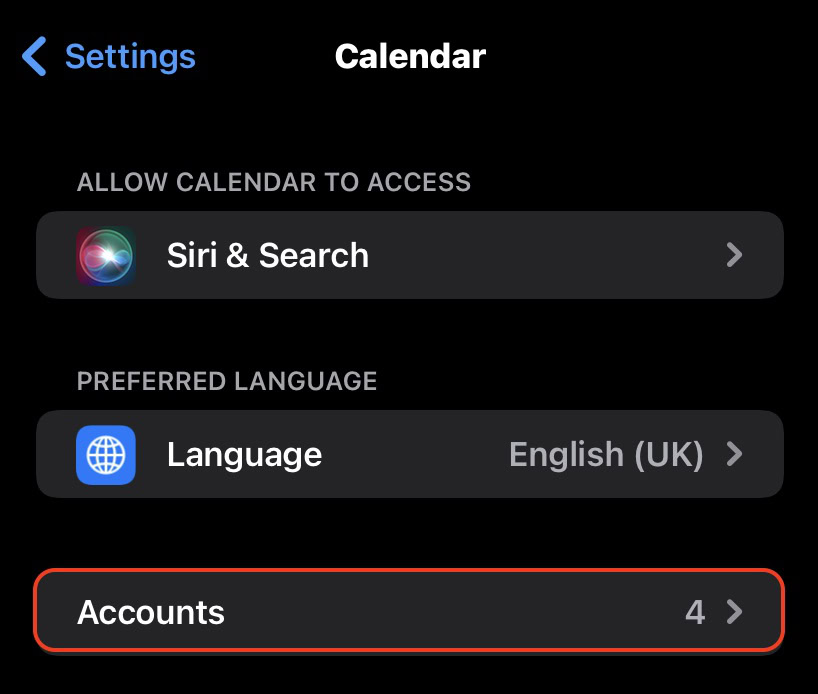Tap empty space in the Accounts row

(x=450, y=612)
